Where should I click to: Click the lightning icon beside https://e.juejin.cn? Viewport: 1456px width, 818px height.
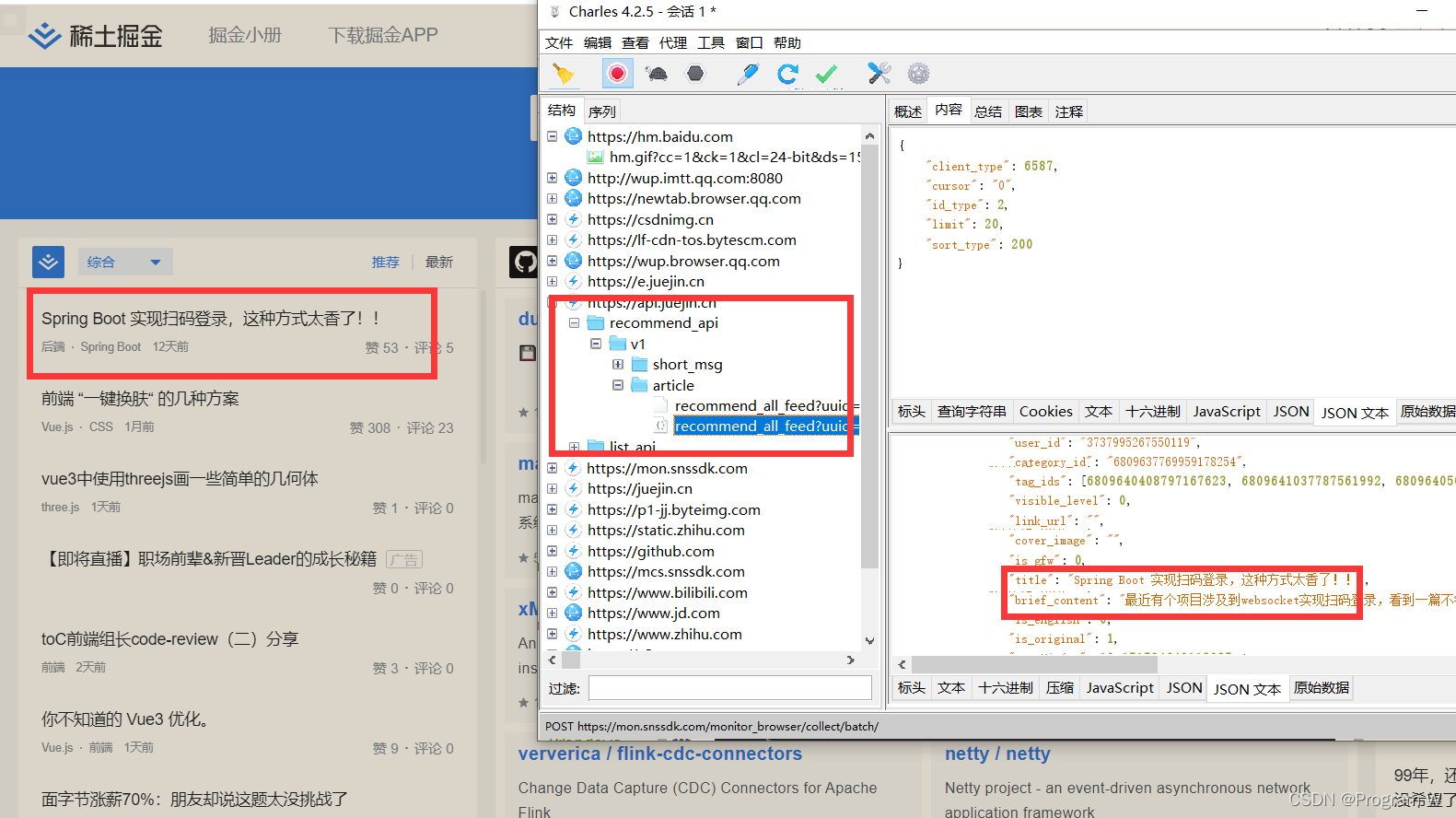coord(573,281)
